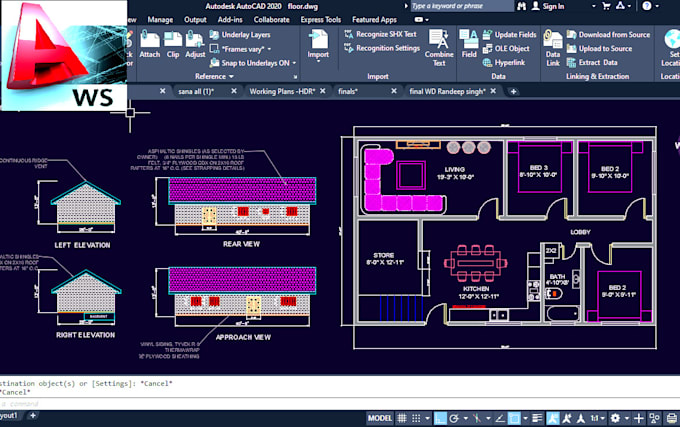Click the Import file icon
680x427 pixels.
point(318,39)
